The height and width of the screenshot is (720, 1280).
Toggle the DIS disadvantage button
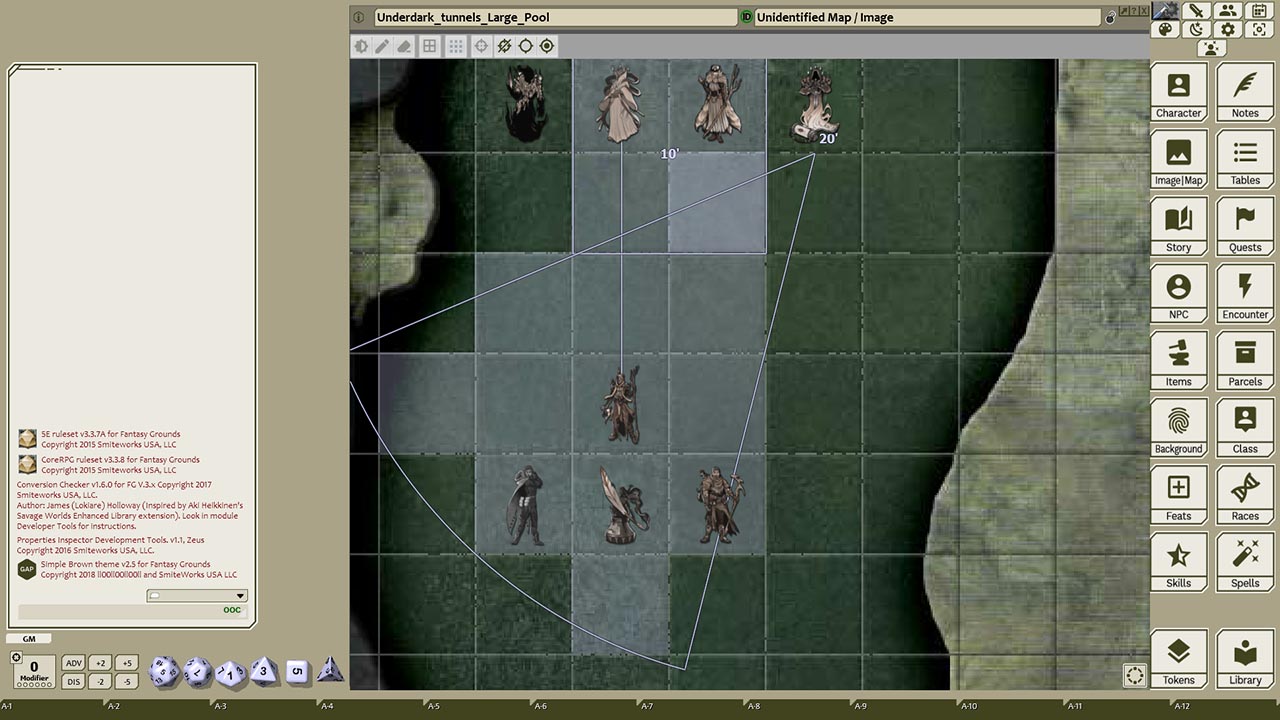coord(73,681)
